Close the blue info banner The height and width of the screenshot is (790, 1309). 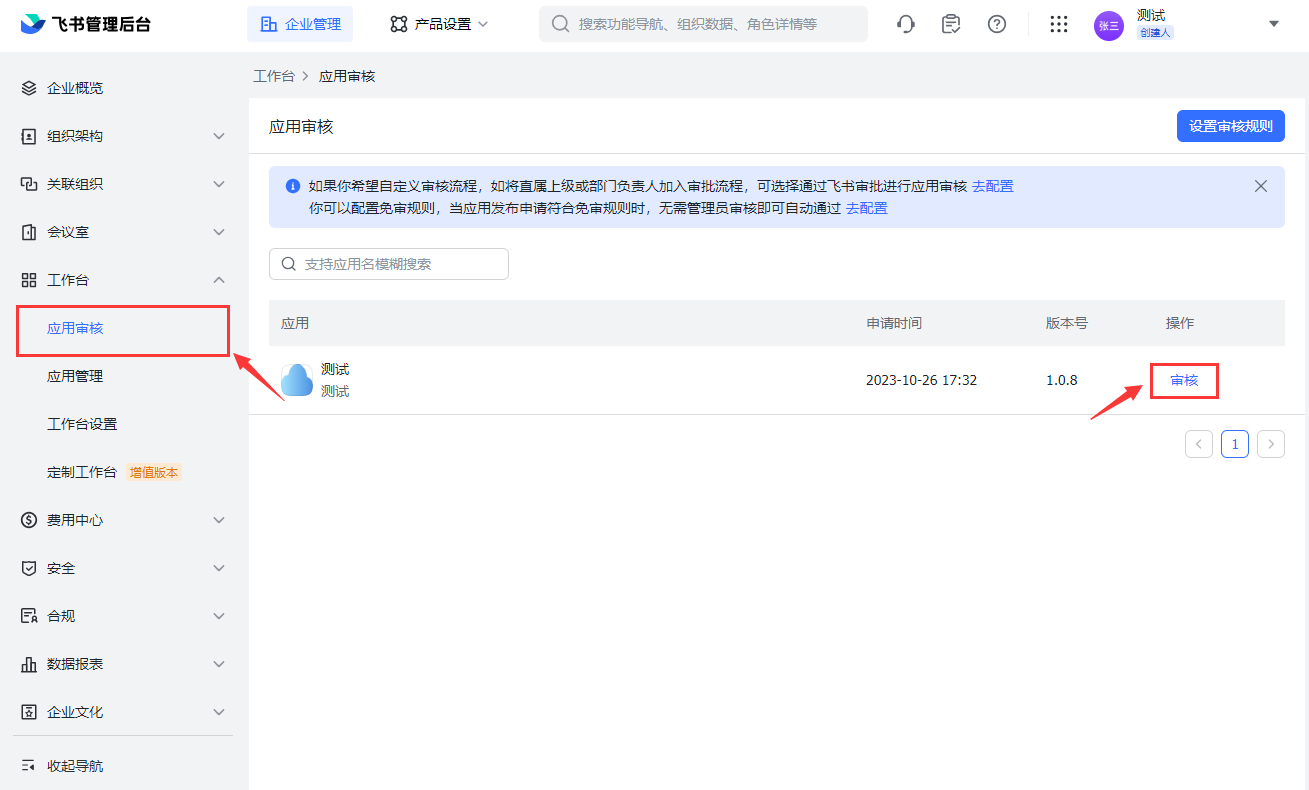tap(1261, 186)
